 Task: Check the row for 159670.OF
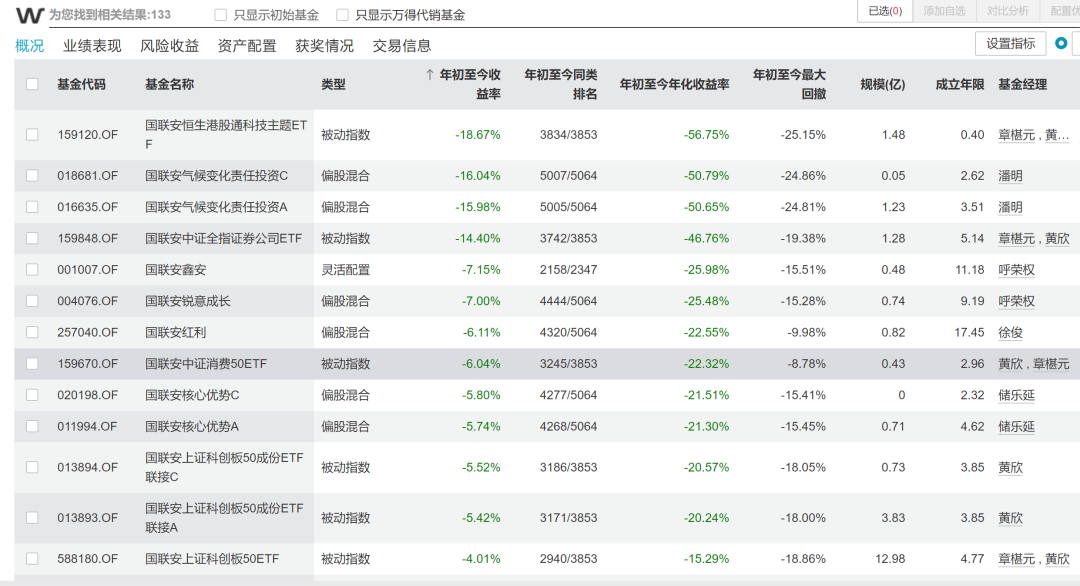pos(32,364)
